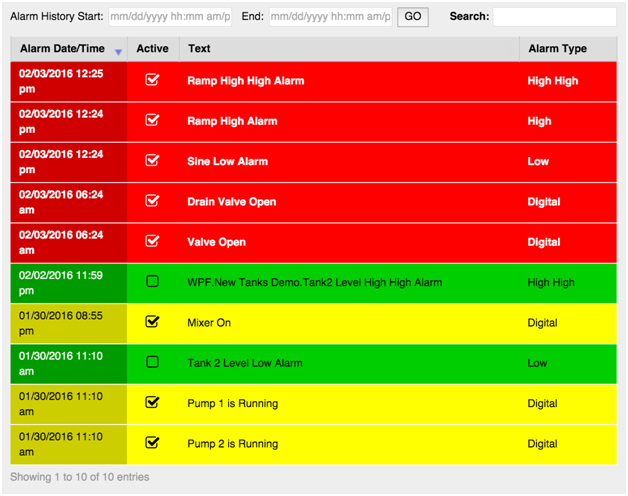The image size is (628, 496).
Task: Focus the Search input box
Action: tap(554, 17)
